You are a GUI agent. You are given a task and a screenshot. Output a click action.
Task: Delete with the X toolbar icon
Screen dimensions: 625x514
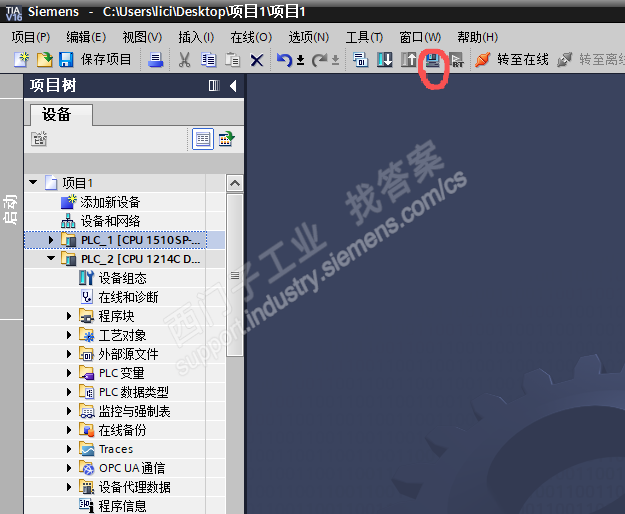pos(257,61)
